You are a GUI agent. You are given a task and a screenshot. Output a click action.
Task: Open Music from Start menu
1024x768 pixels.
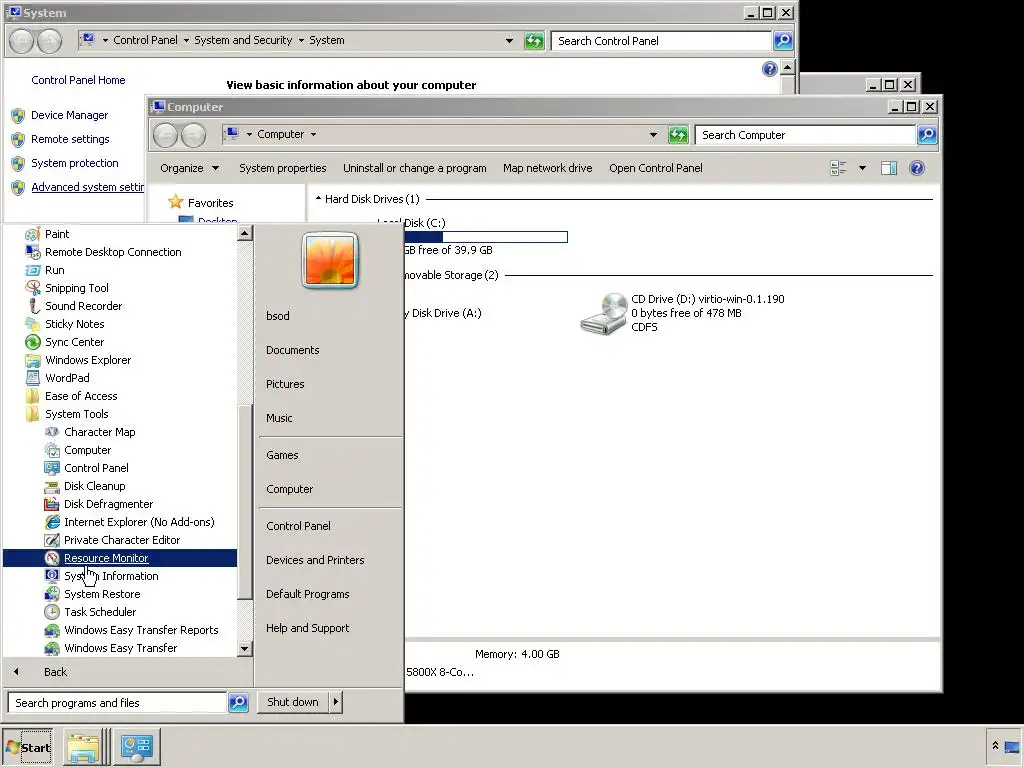[279, 418]
